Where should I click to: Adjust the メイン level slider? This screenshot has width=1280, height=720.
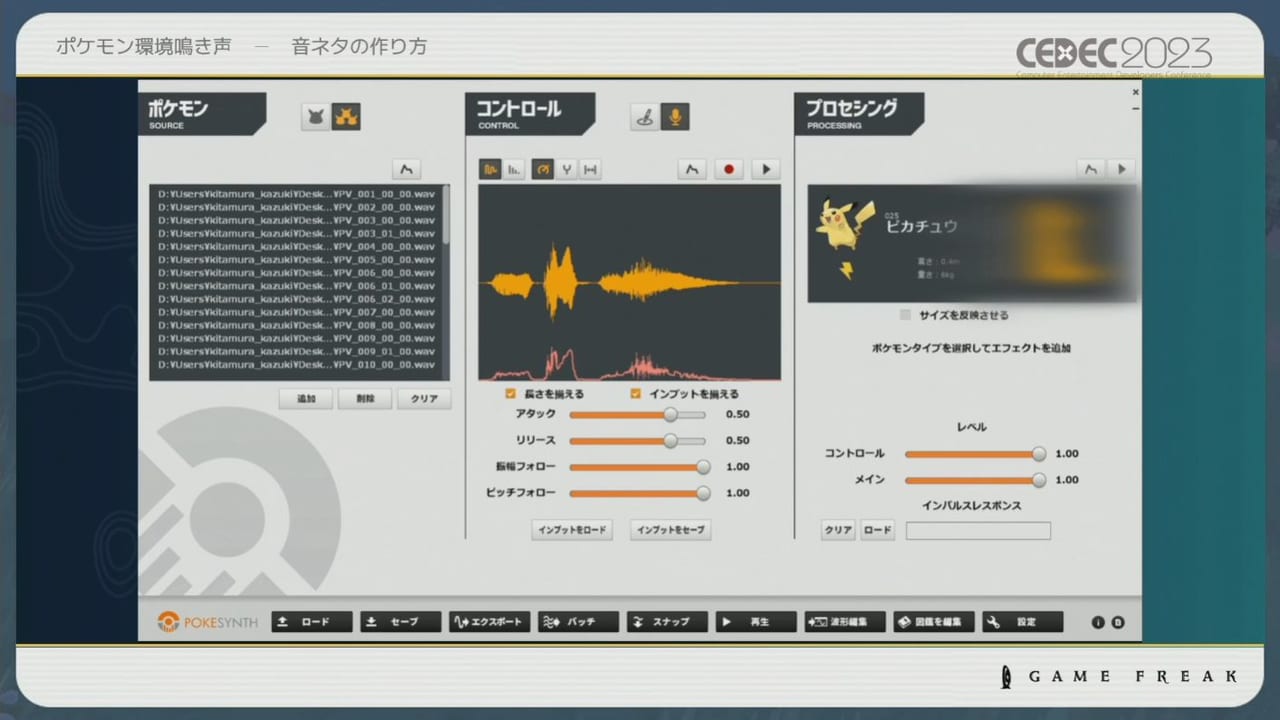coord(975,480)
